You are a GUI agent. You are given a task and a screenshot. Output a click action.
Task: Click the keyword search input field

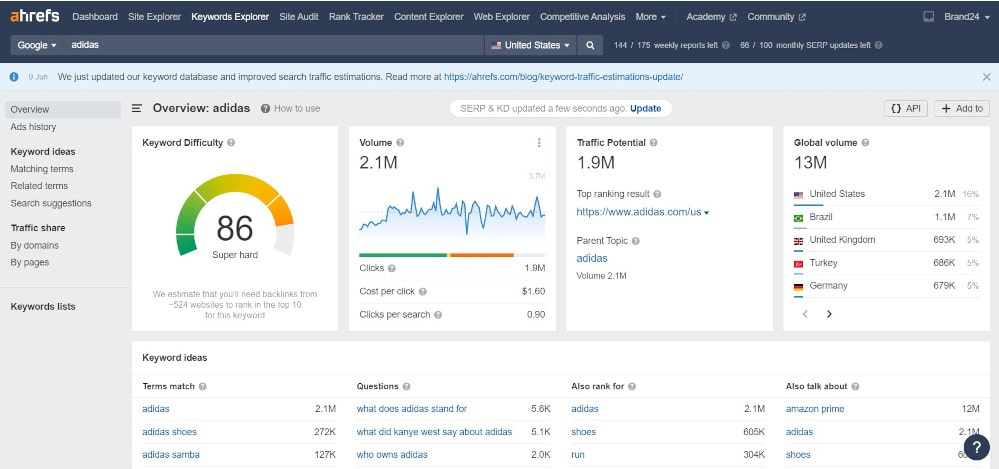tap(274, 45)
